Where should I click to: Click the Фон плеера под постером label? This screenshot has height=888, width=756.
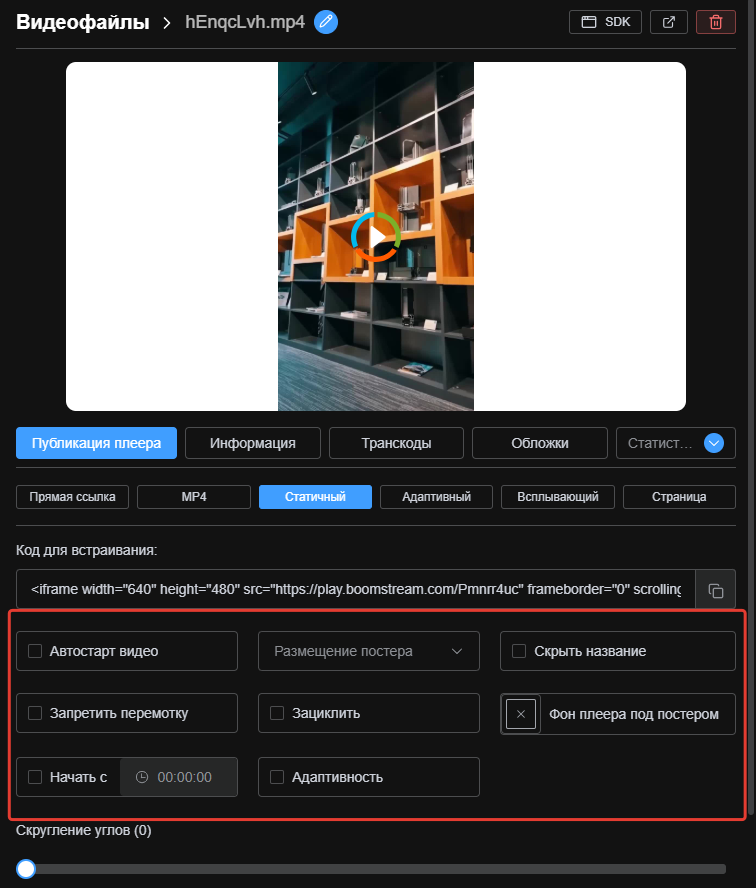(634, 714)
